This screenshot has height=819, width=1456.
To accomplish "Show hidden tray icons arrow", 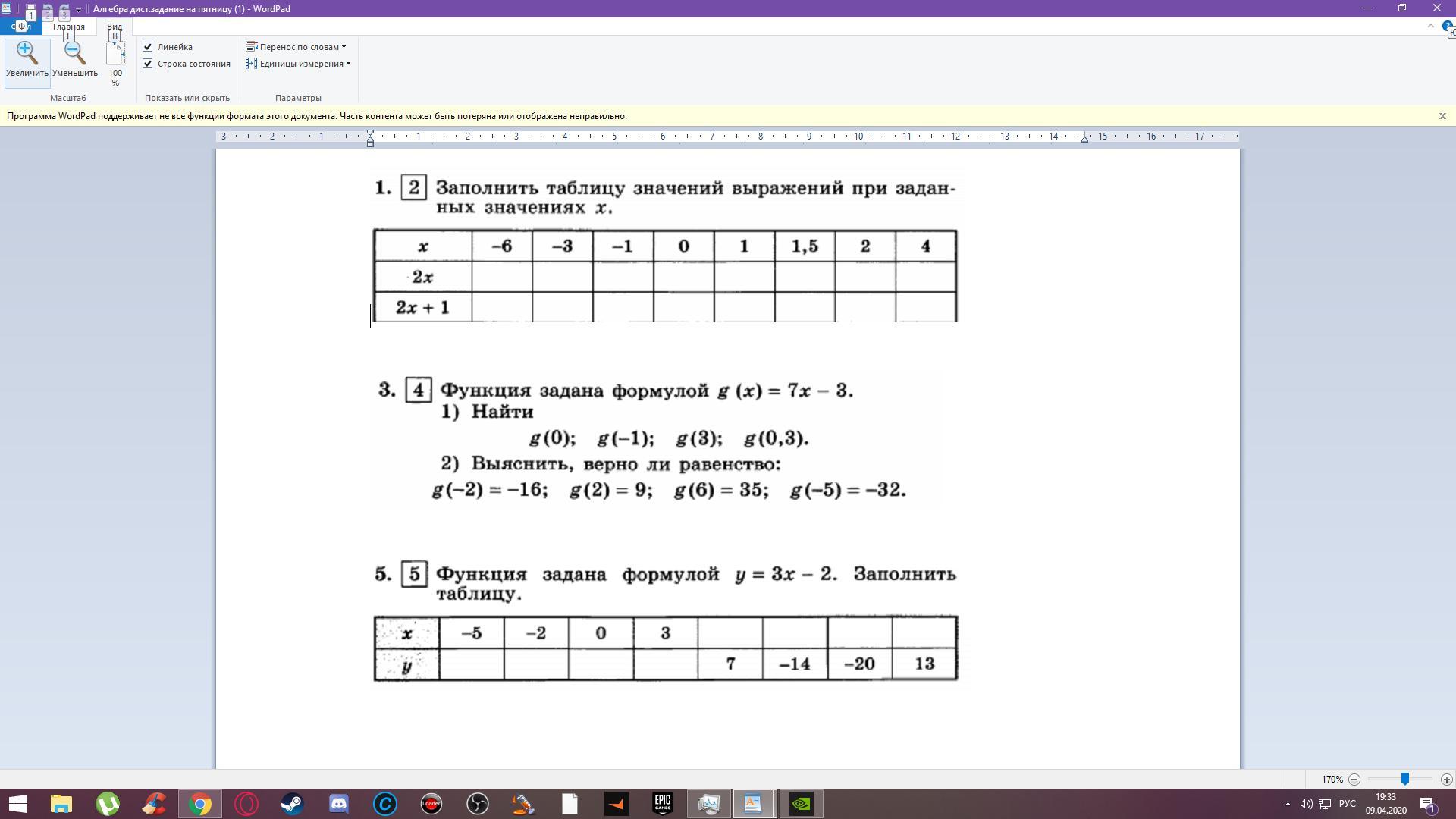I will (x=1288, y=804).
